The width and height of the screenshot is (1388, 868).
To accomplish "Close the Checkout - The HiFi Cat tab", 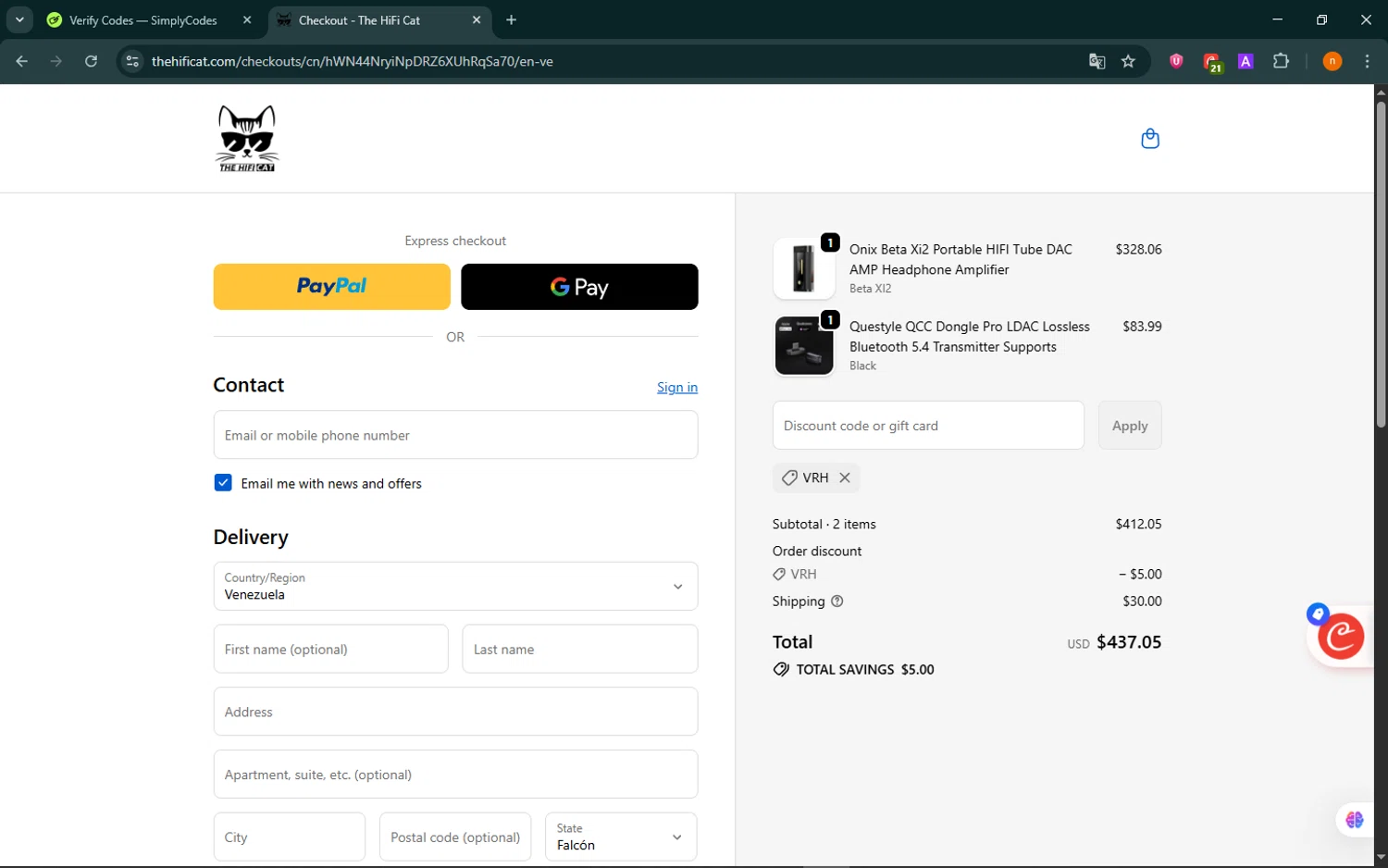I will point(477,19).
